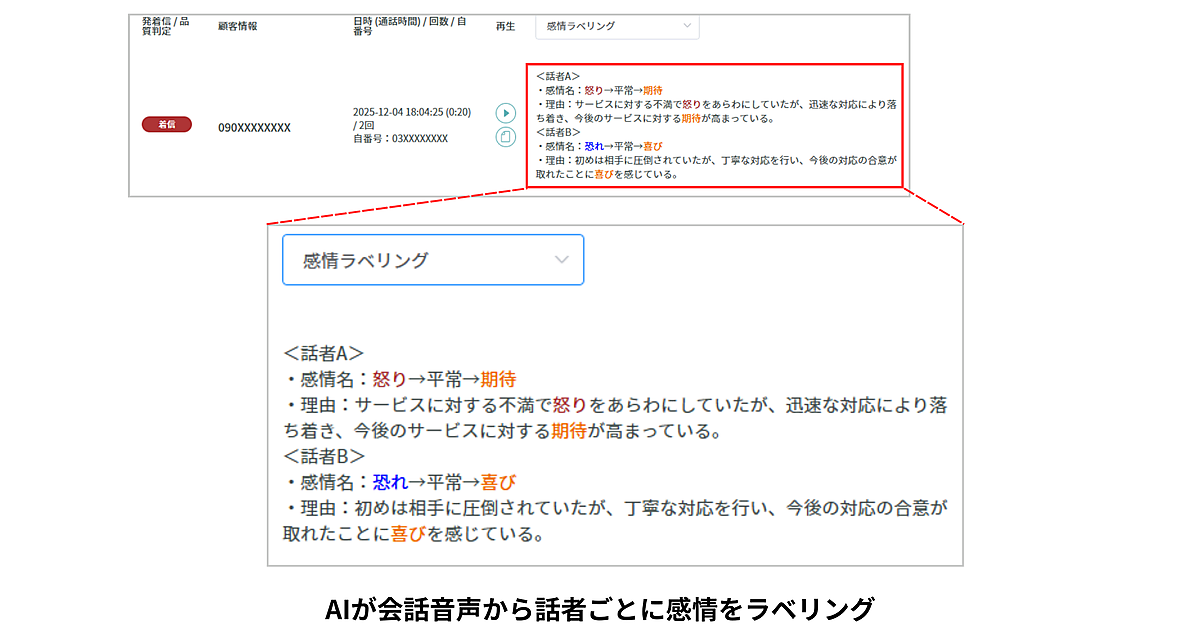Click blue 恐れ label in enlarged panel
The width and height of the screenshot is (1200, 630).
click(390, 482)
